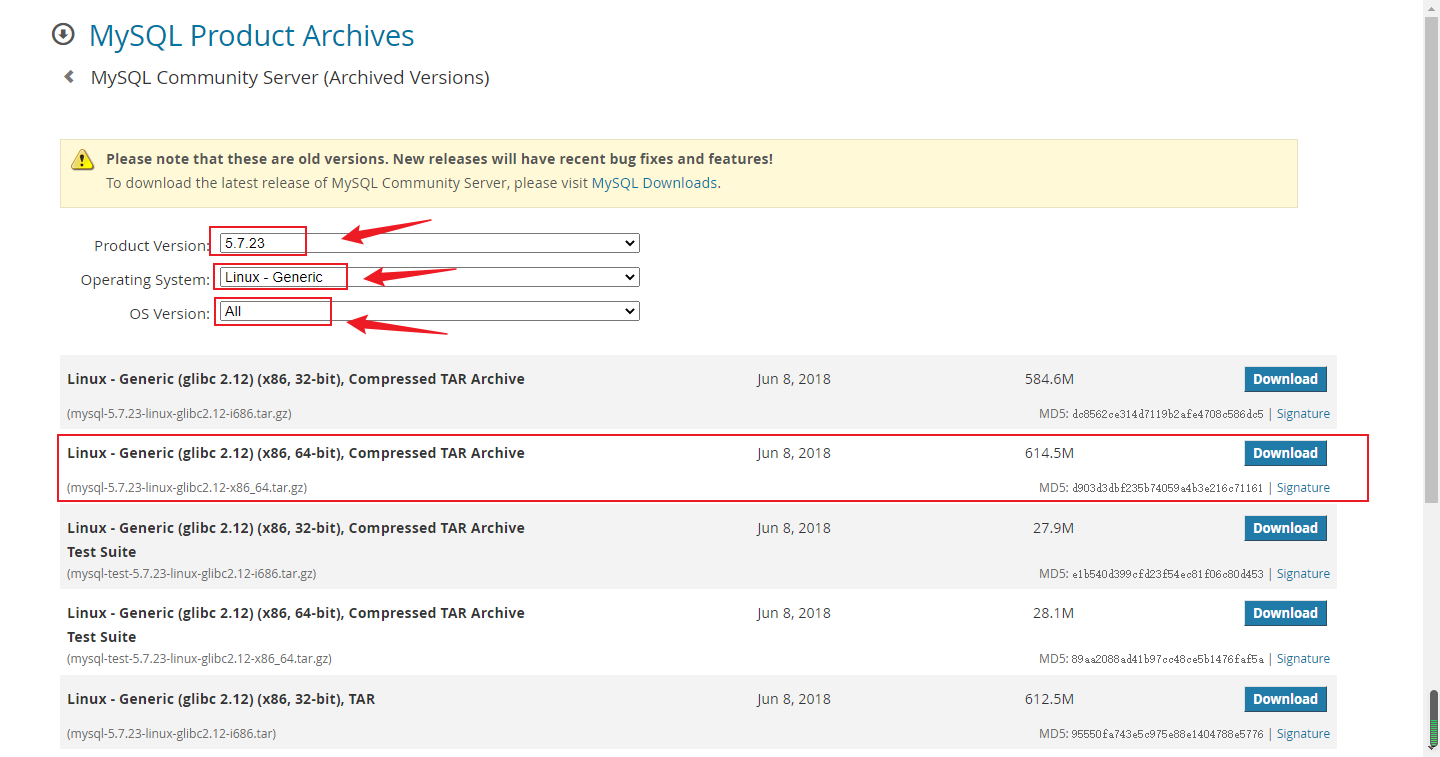
Task: Open the MySQL Downloads link in the notice
Action: pyautogui.click(x=654, y=183)
